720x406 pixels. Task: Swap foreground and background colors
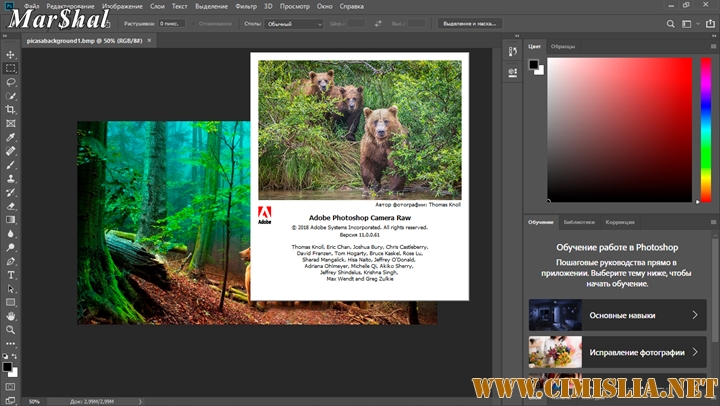16,355
